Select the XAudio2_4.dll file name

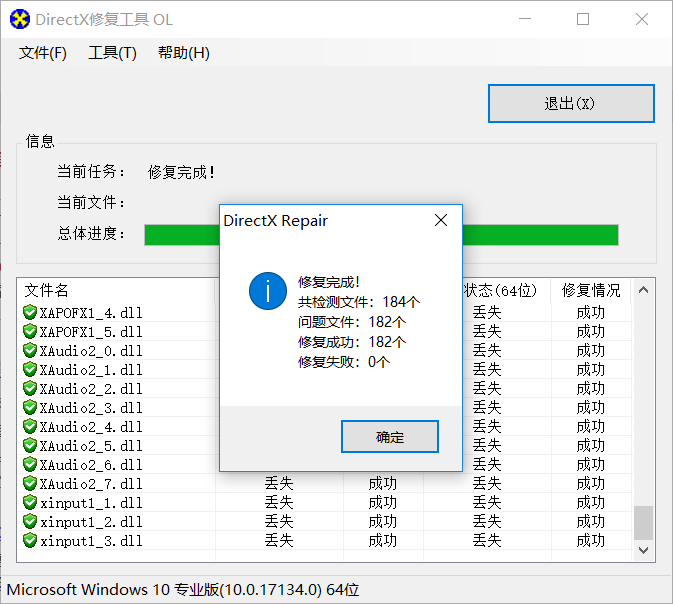click(x=91, y=427)
